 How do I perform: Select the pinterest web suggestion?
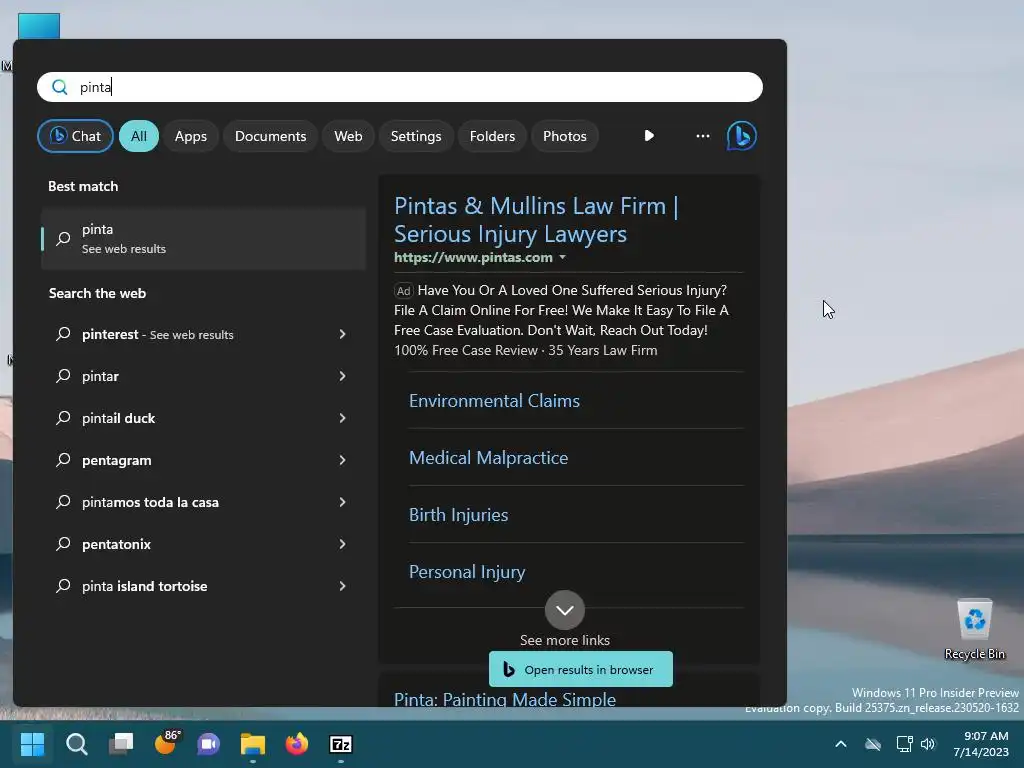pyautogui.click(x=203, y=334)
